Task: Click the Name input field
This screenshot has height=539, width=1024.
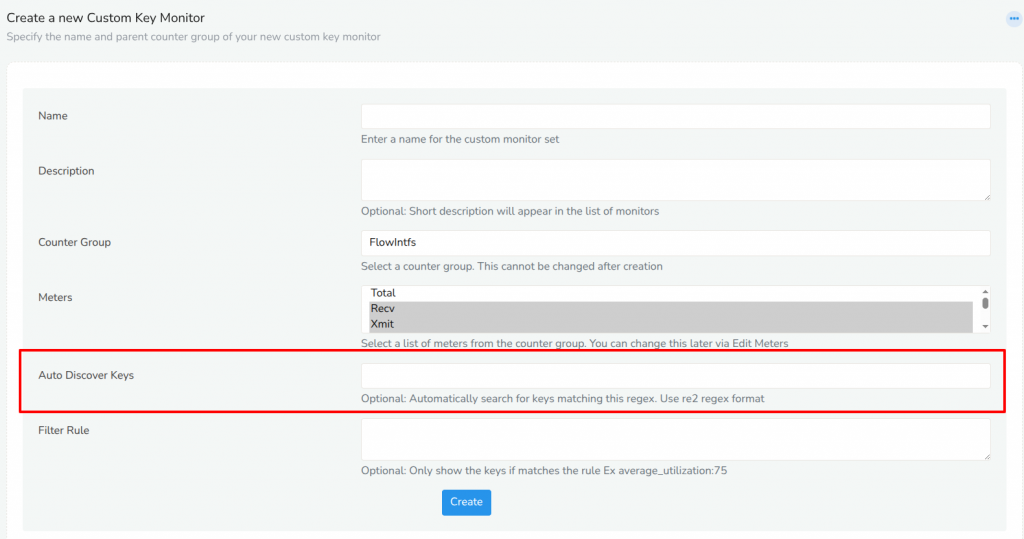Action: point(675,116)
